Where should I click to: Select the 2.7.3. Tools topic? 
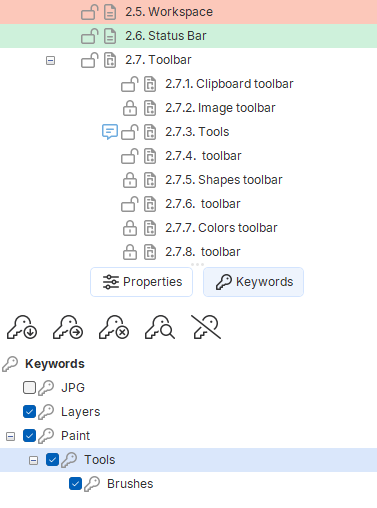click(197, 132)
